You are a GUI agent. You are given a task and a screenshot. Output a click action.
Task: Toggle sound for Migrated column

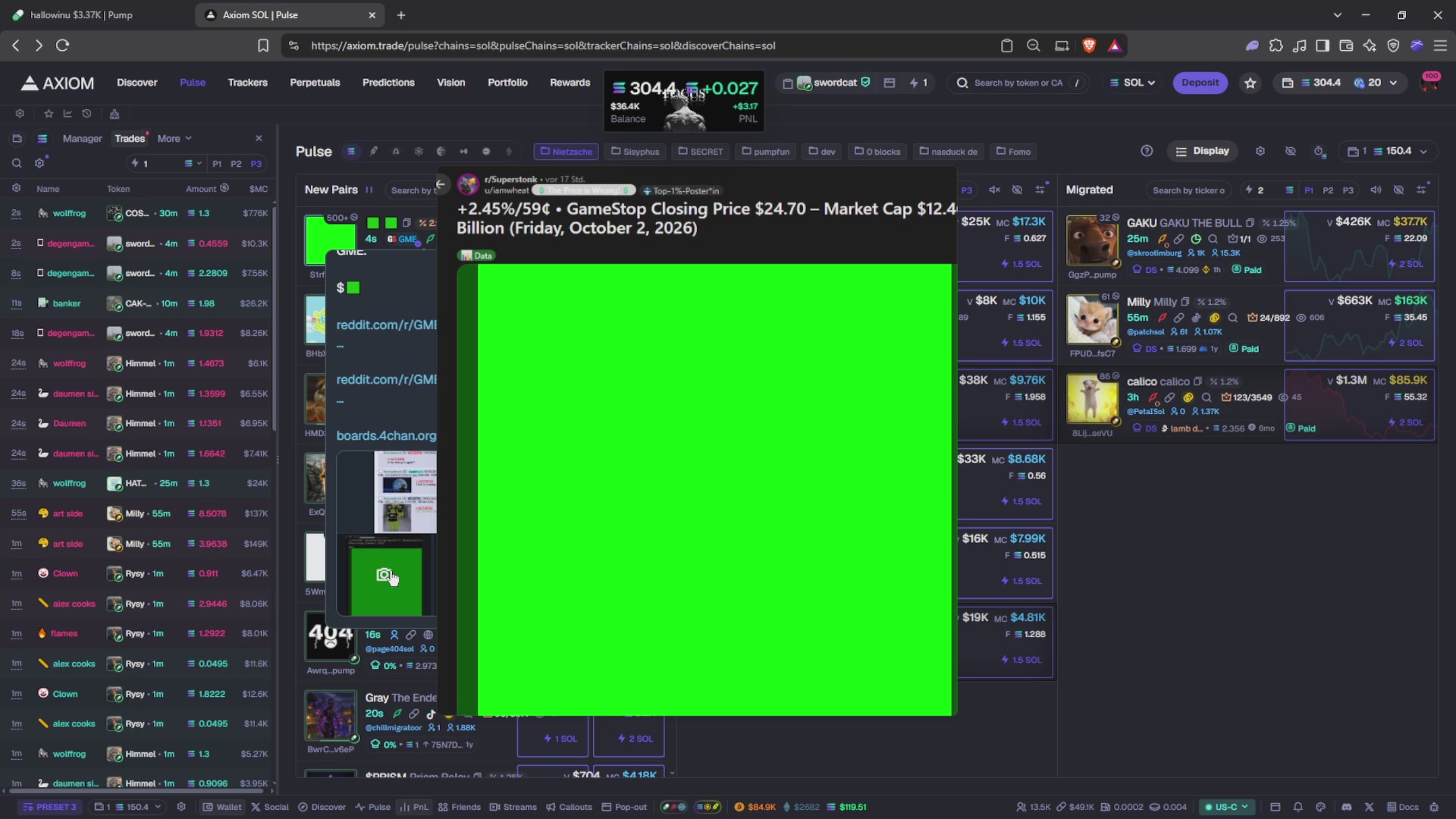(x=1376, y=190)
